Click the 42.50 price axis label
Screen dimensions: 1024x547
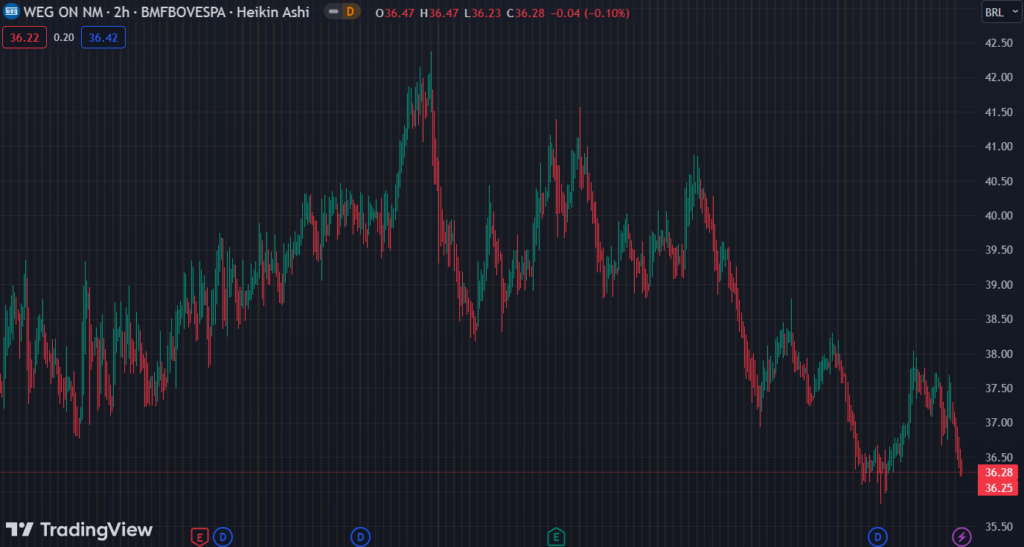click(x=999, y=43)
